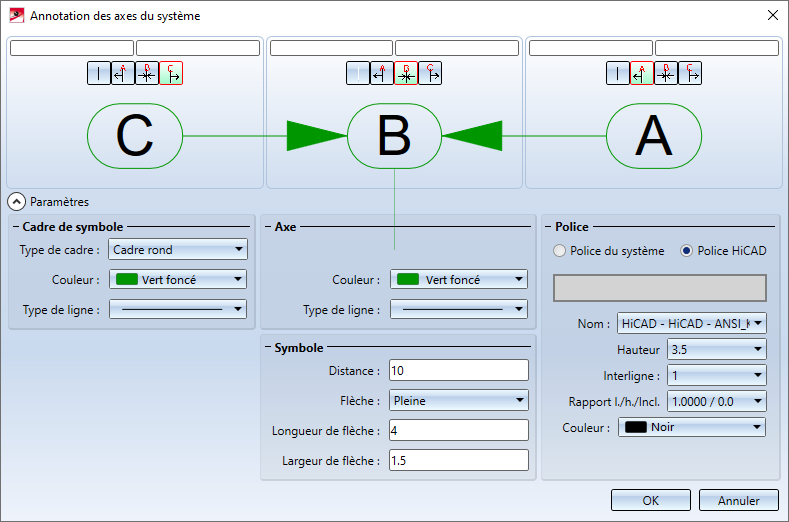
Task: Select the 'A' arrow icon above symbol B
Action: pyautogui.click(x=382, y=73)
